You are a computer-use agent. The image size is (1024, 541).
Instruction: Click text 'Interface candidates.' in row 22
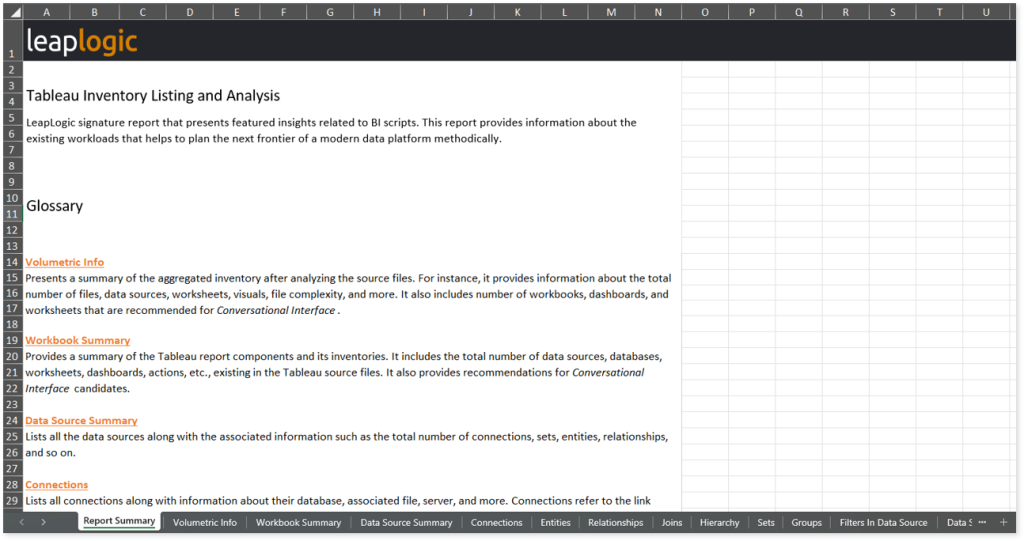[78, 389]
